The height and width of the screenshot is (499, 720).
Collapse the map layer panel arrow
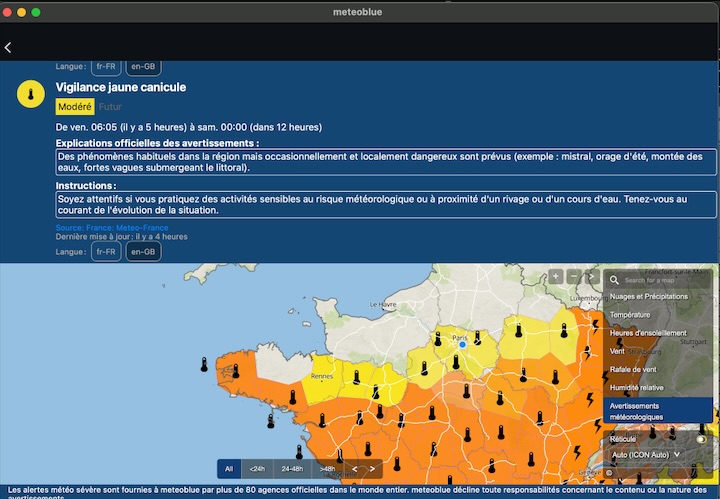(x=591, y=277)
